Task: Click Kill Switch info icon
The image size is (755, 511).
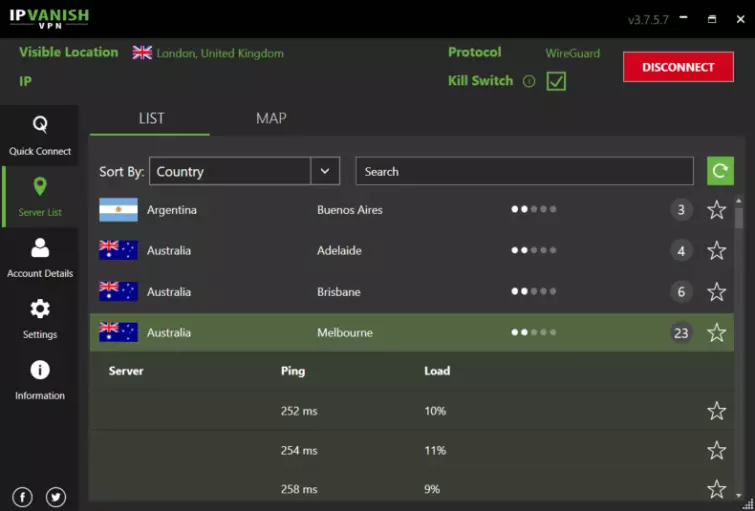Action: pyautogui.click(x=529, y=81)
